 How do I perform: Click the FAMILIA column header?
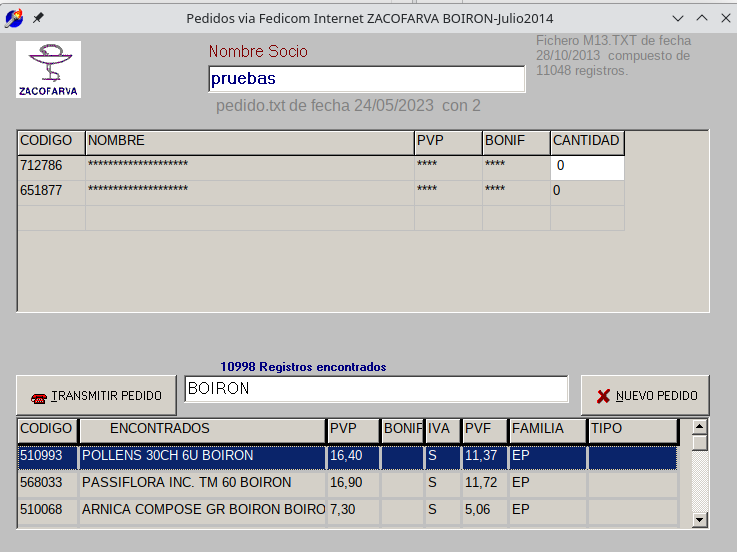tap(546, 429)
